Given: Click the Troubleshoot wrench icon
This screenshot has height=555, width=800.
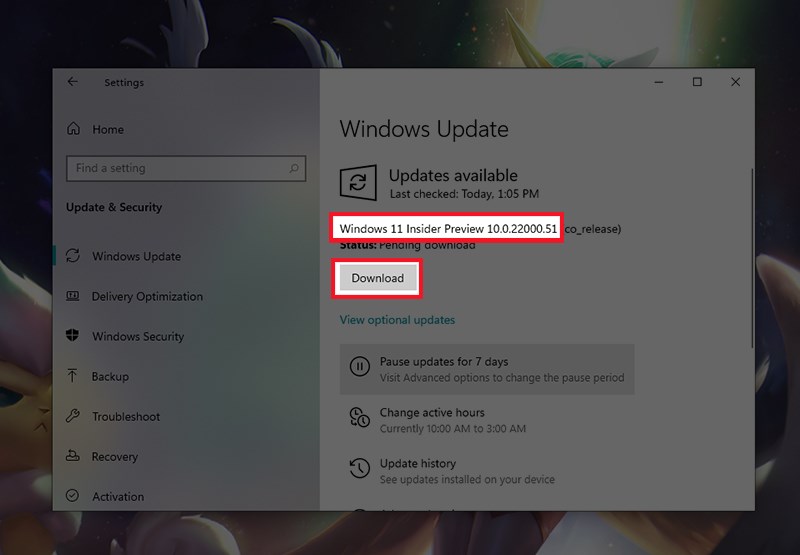Looking at the screenshot, I should [x=72, y=416].
